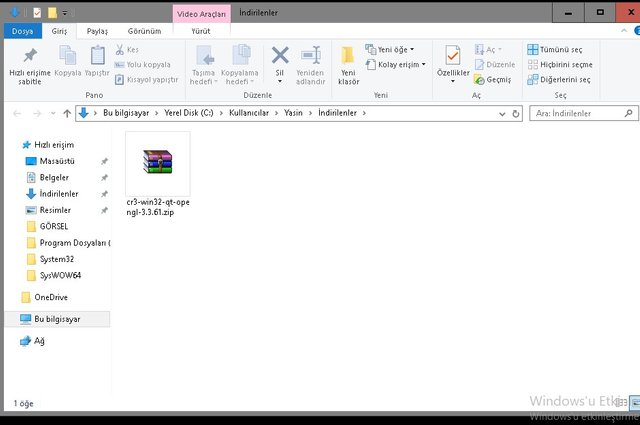The image size is (640, 425).
Task: Select OneDrive in navigation pane
Action: [x=44, y=297]
